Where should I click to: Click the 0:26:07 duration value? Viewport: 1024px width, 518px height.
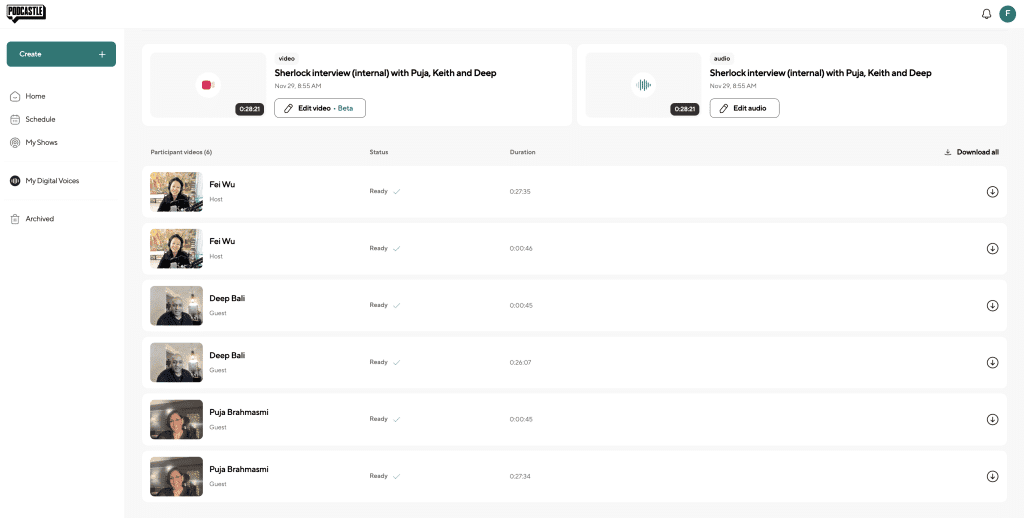pos(520,363)
